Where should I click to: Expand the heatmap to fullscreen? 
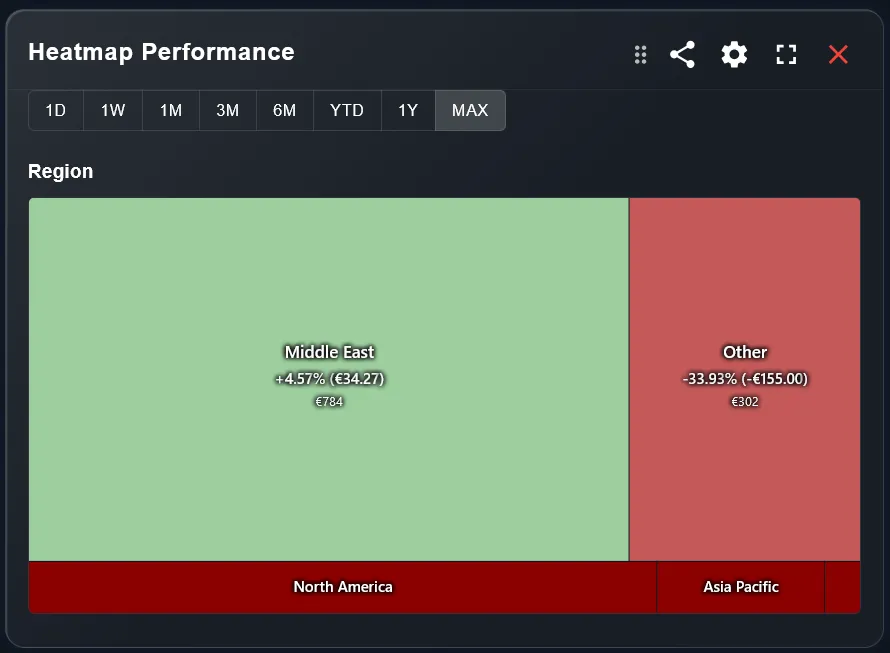[786, 55]
